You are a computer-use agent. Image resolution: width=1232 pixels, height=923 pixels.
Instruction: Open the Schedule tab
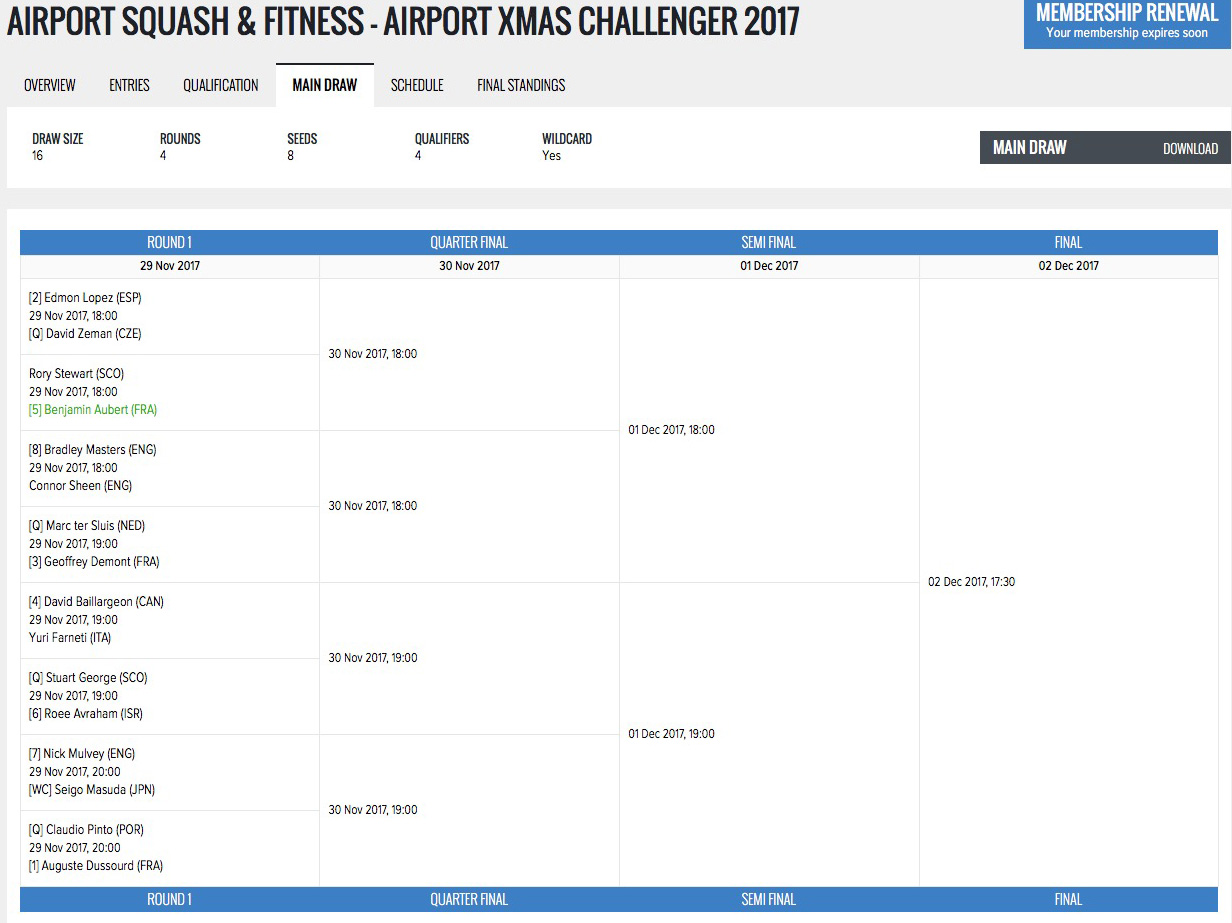pyautogui.click(x=417, y=85)
